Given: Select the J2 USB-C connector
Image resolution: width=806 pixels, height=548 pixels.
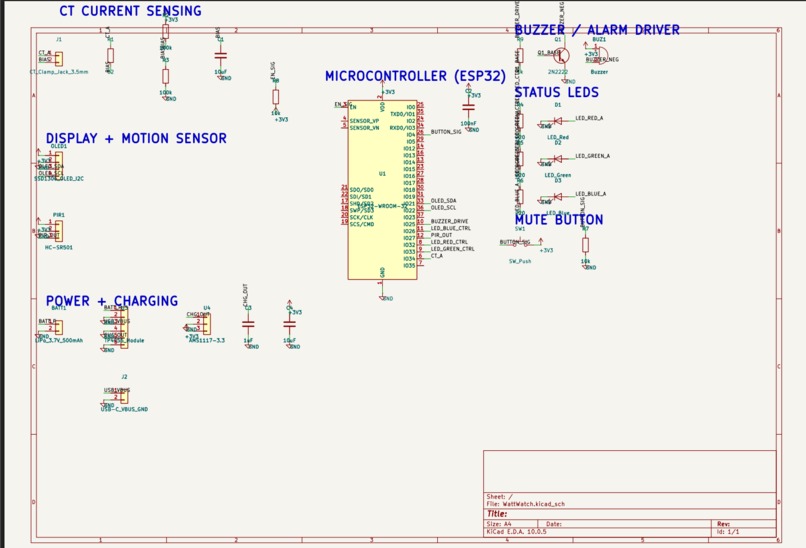Looking at the screenshot, I should tap(124, 396).
